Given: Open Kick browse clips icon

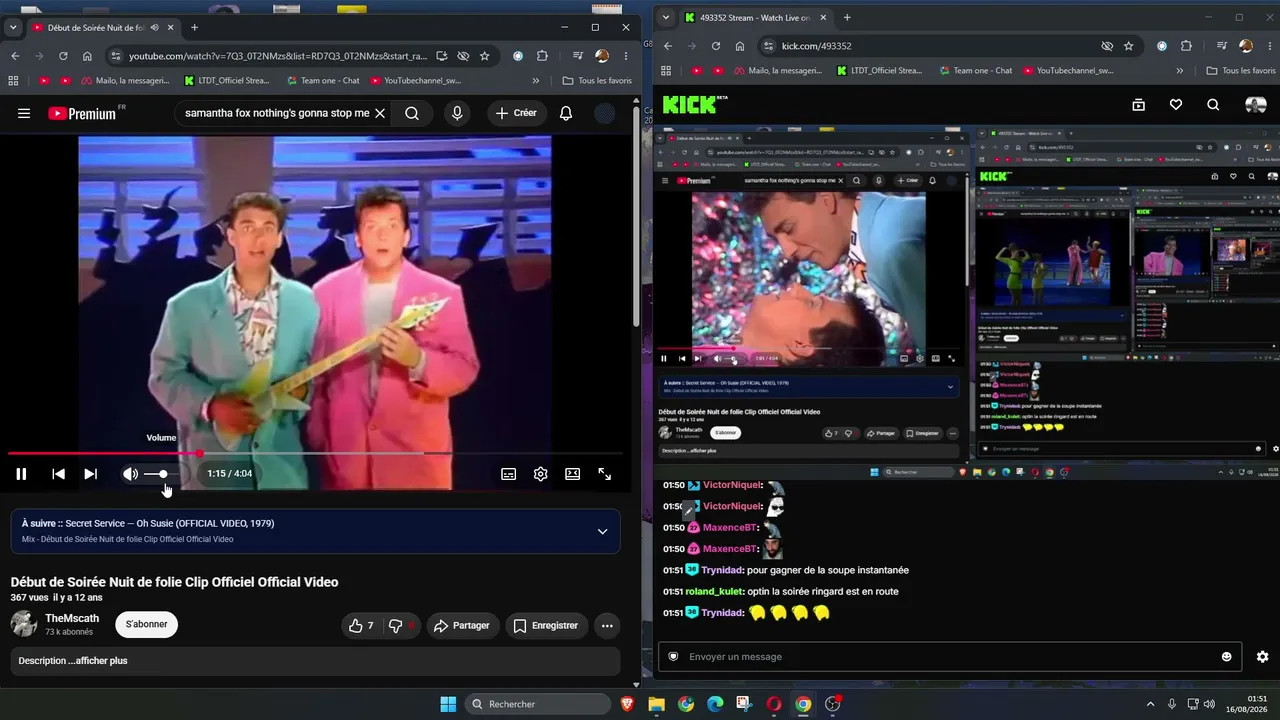Looking at the screenshot, I should [x=1138, y=105].
